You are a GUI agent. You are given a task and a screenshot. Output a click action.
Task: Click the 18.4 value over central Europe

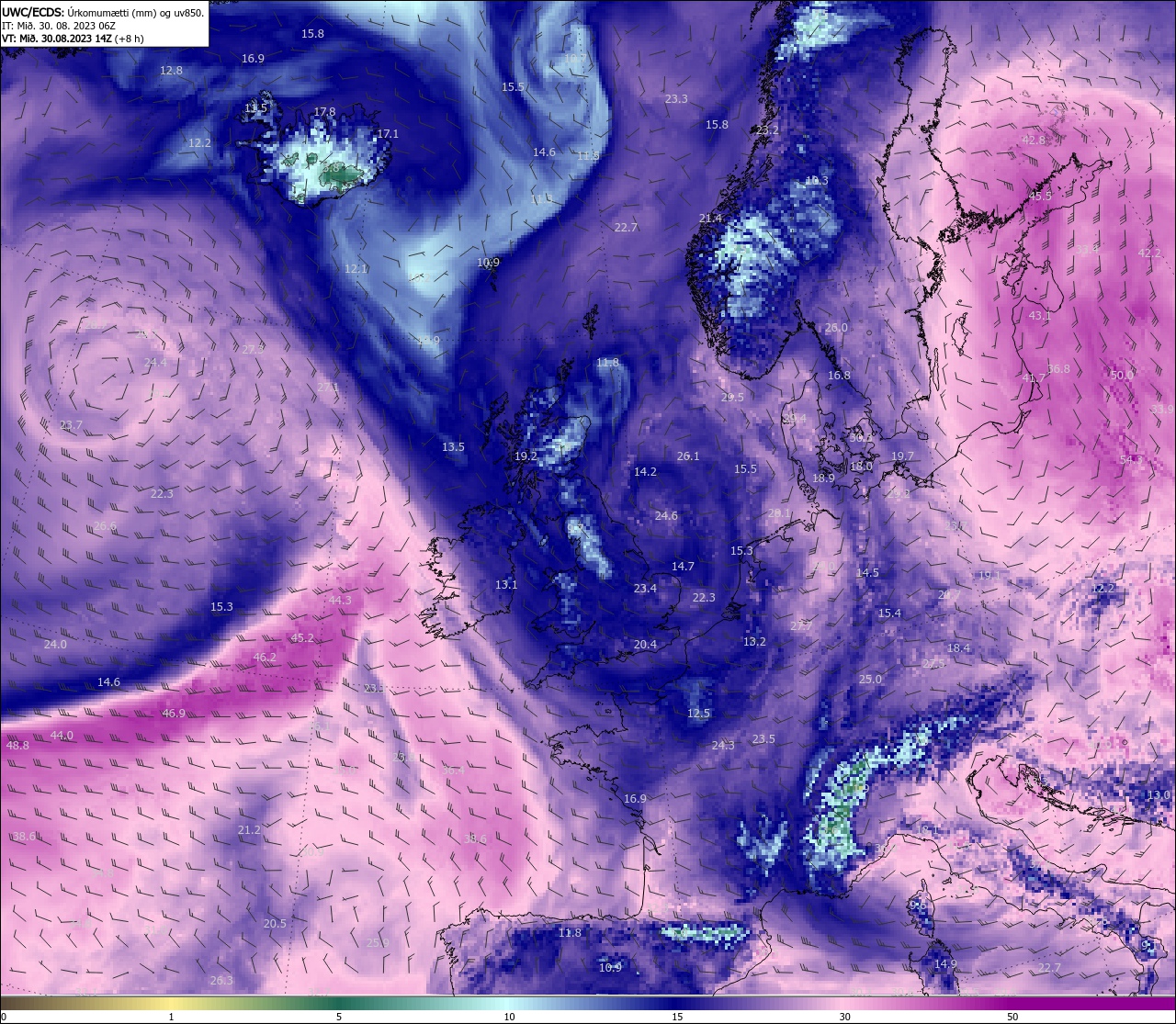958,648
